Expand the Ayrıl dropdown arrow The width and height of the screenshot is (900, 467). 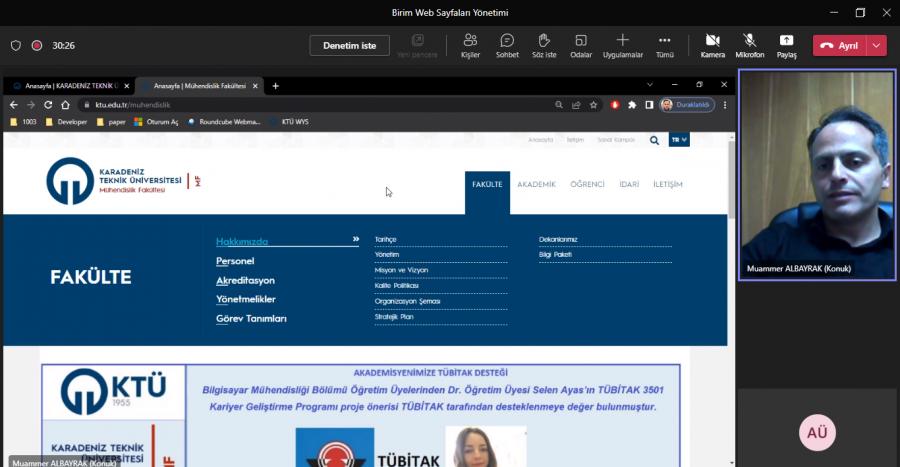(x=876, y=46)
